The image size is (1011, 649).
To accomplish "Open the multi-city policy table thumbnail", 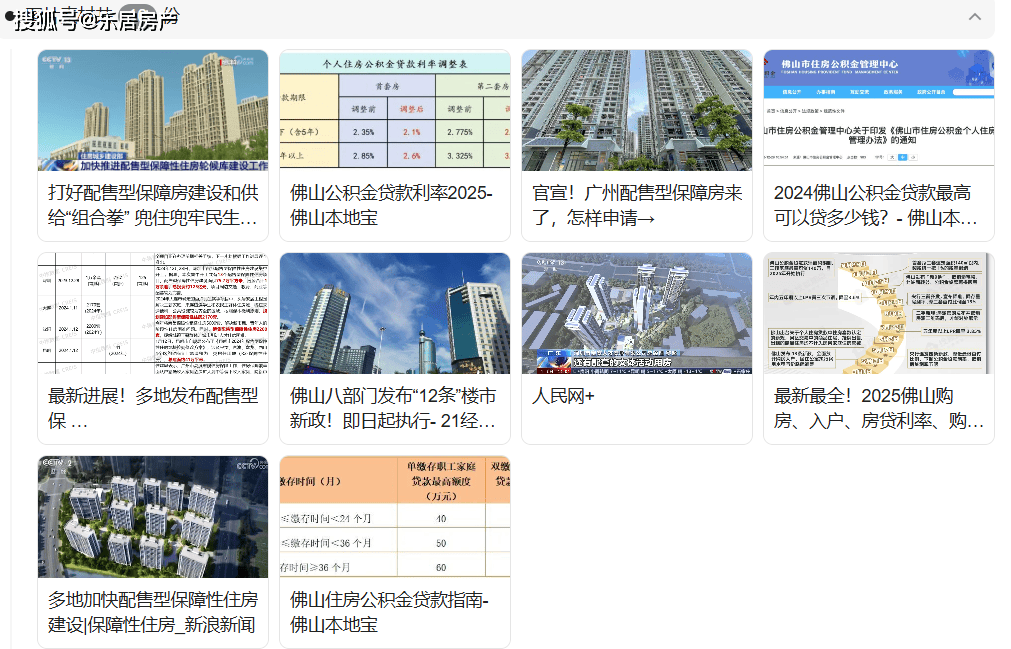I will tap(153, 313).
